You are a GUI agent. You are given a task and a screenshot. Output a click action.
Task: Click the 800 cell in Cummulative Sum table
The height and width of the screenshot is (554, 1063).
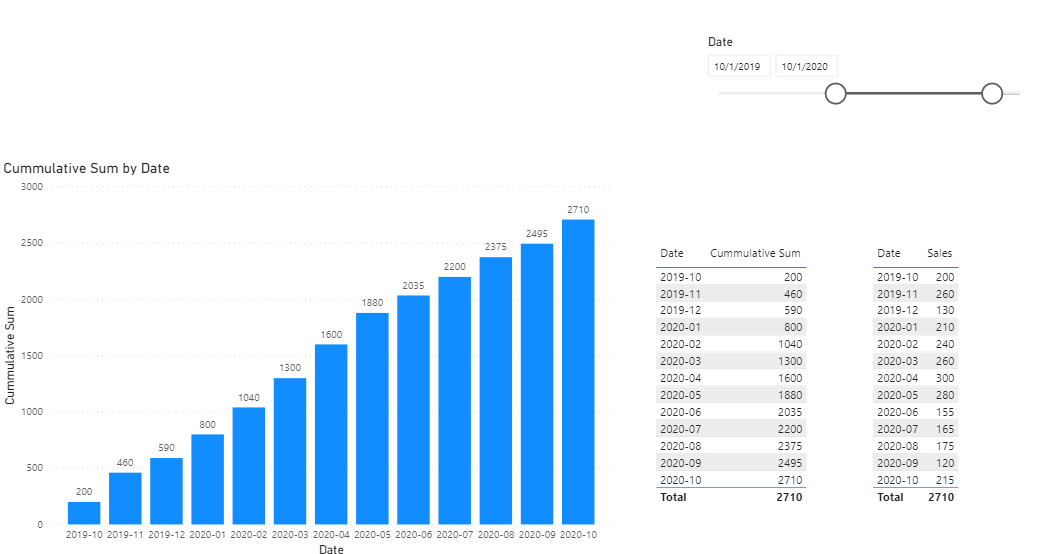point(793,327)
